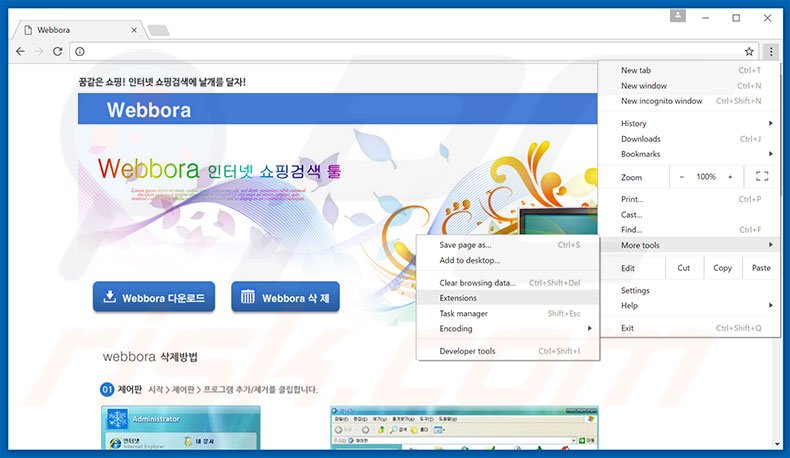This screenshot has width=790, height=458.
Task: Click the Webbora 다운로드 download button
Action: click(154, 297)
